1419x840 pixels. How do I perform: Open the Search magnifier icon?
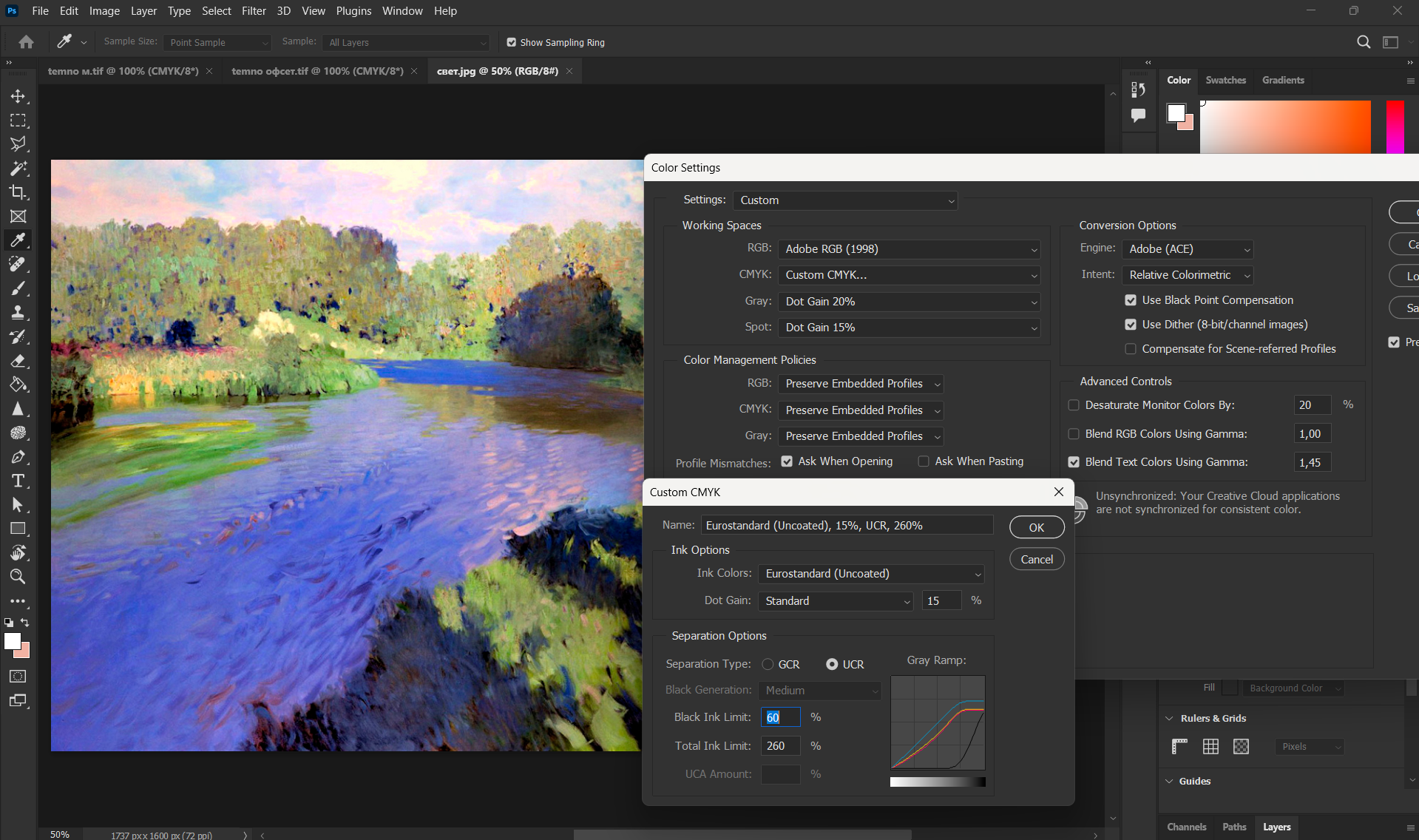(1364, 42)
